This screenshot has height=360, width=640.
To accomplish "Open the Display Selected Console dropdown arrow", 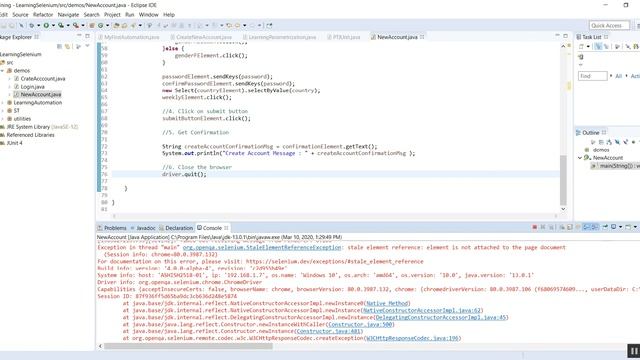I will (620, 227).
